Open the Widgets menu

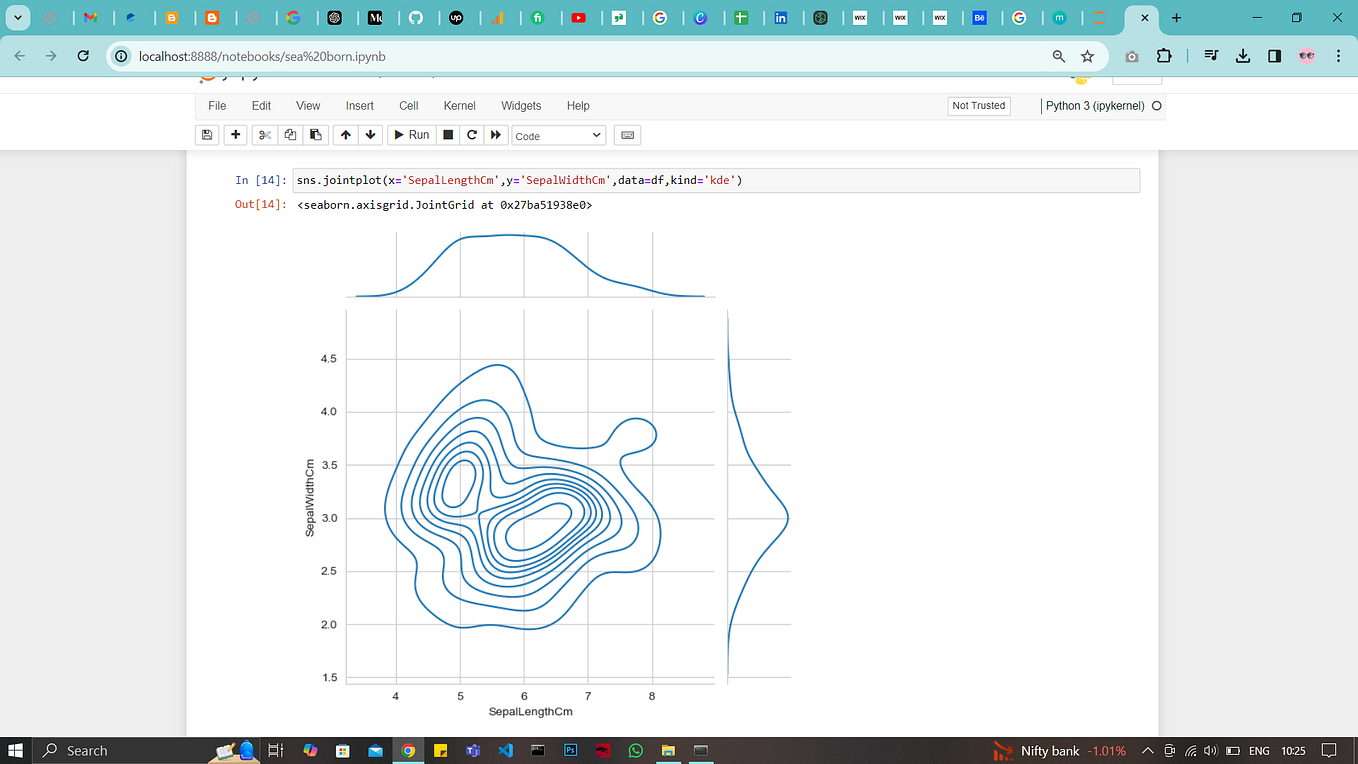click(521, 105)
